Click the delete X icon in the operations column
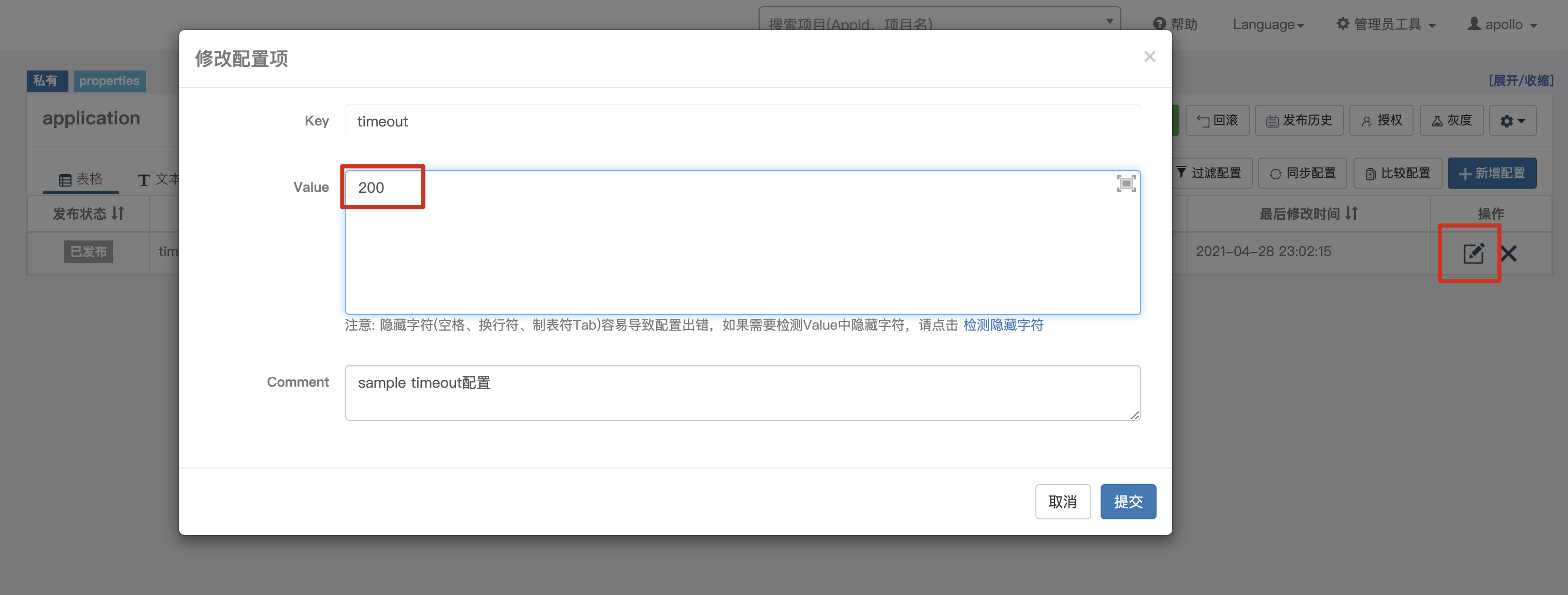 pos(1509,253)
